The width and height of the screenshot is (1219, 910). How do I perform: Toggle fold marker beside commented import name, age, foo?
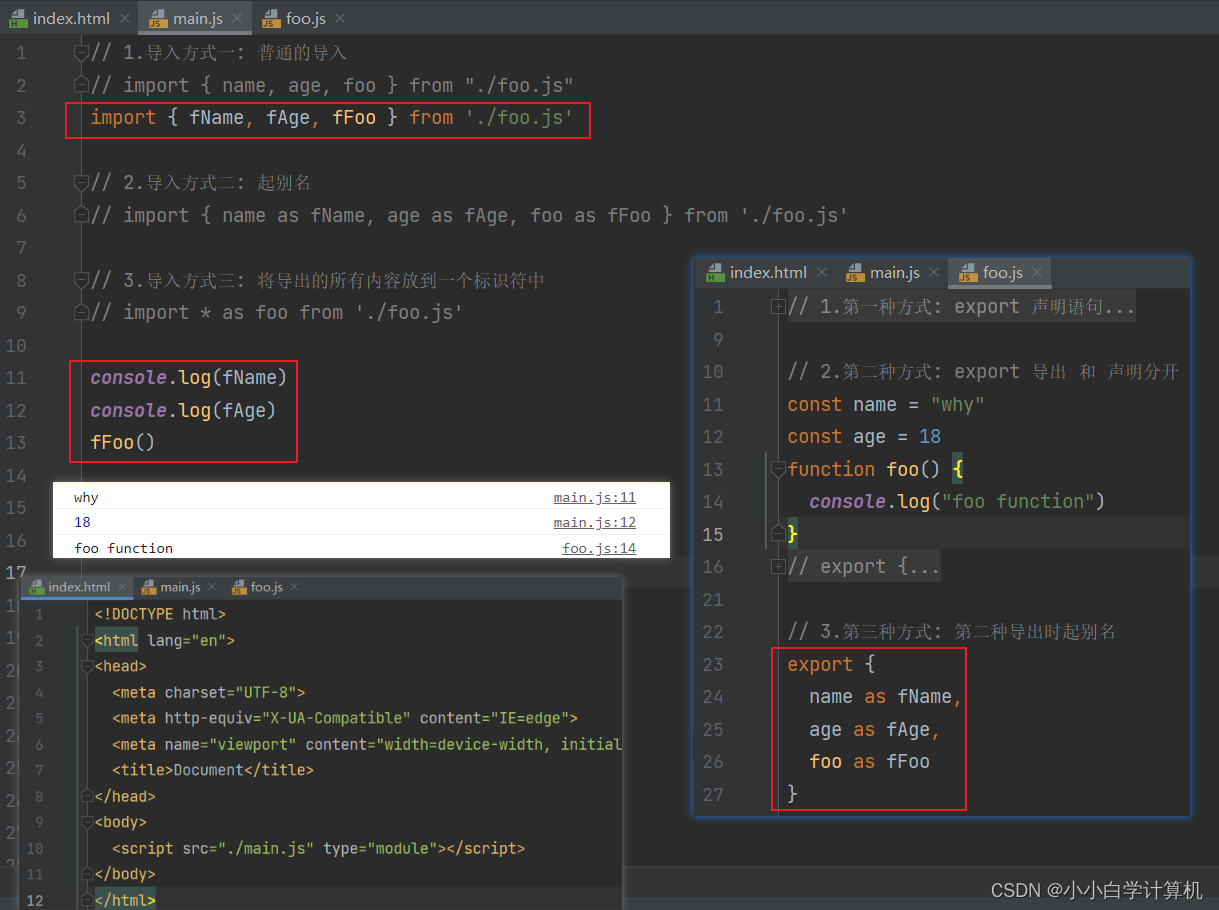pyautogui.click(x=81, y=86)
